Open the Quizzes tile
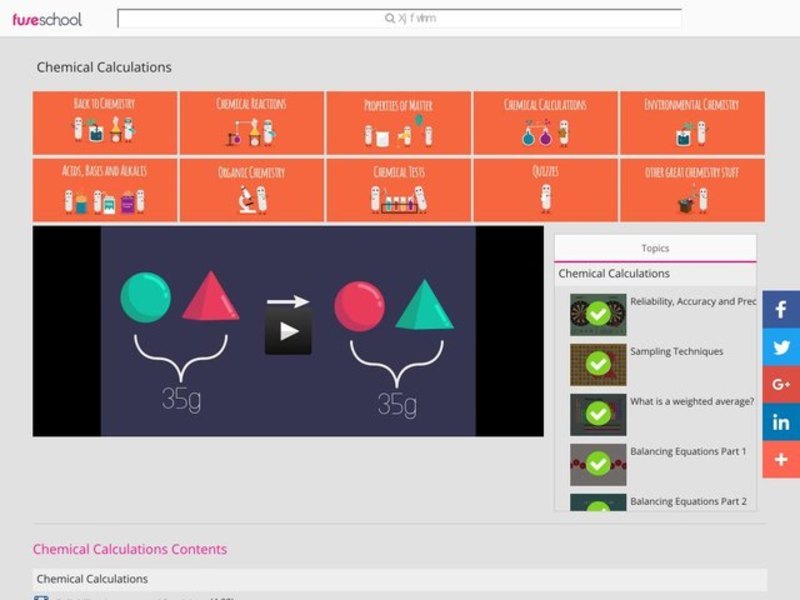 click(545, 189)
